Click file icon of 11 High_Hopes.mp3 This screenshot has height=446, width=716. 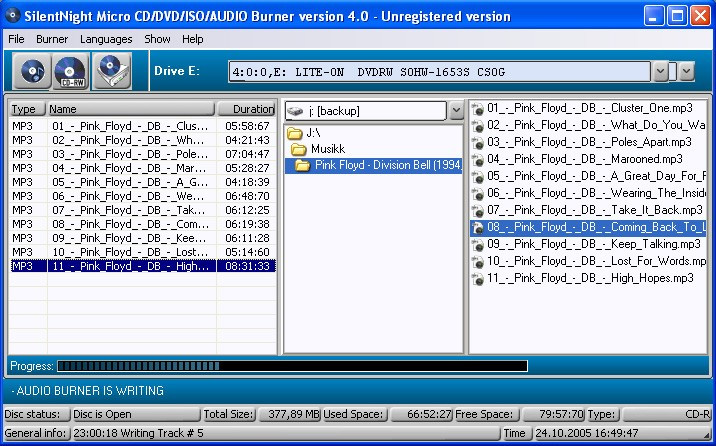pyautogui.click(x=478, y=278)
